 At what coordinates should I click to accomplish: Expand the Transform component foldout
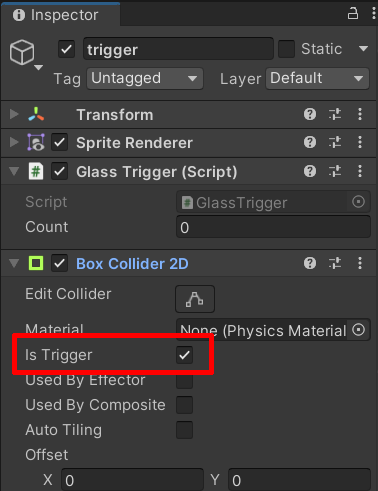(14, 114)
